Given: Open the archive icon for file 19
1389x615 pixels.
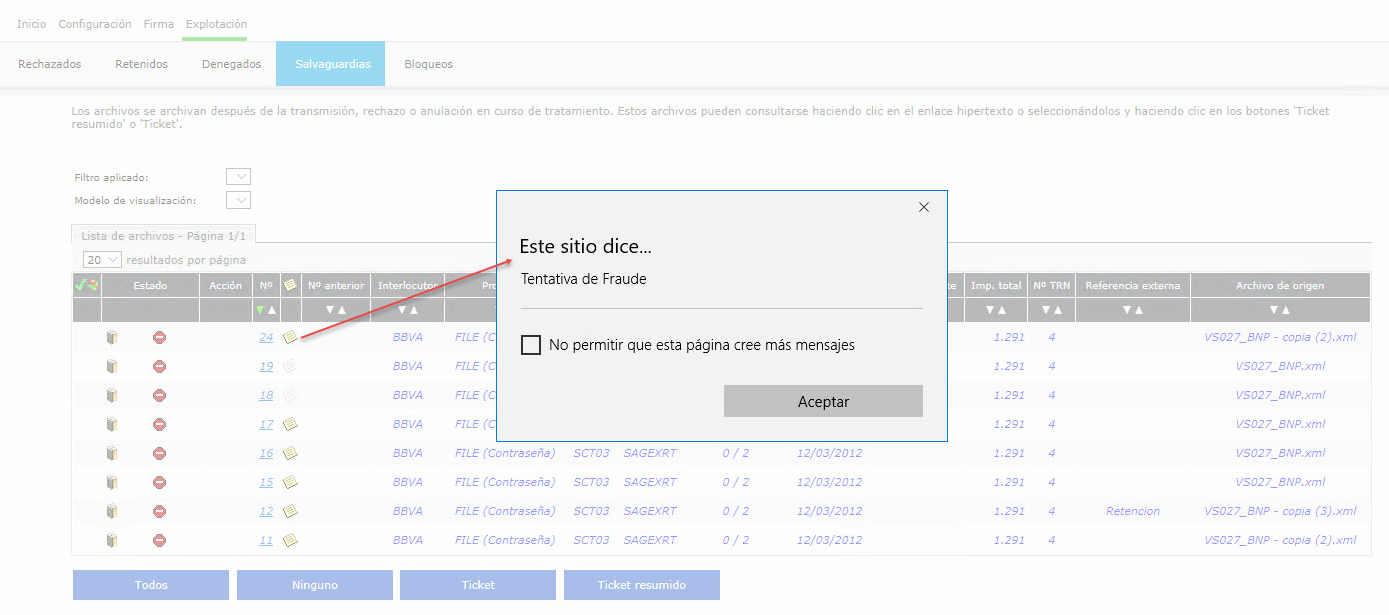Looking at the screenshot, I should point(113,367).
